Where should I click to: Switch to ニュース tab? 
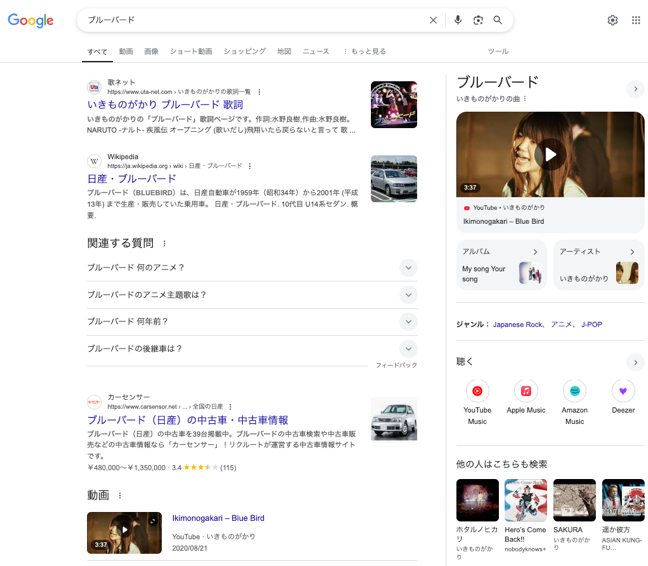tap(316, 51)
